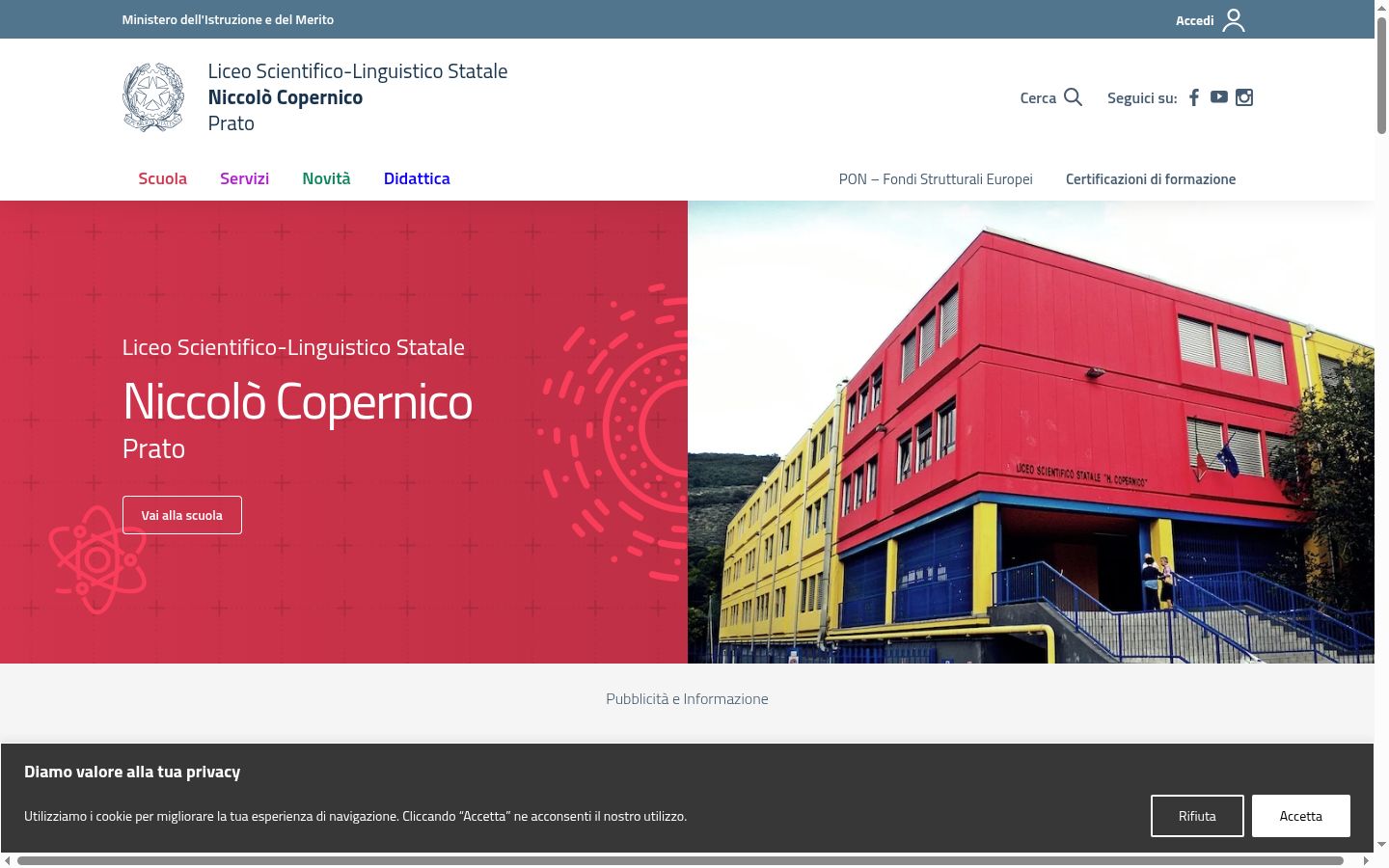This screenshot has width=1389, height=868.
Task: Click the vertical scrollbar thumb
Action: (x=1381, y=75)
